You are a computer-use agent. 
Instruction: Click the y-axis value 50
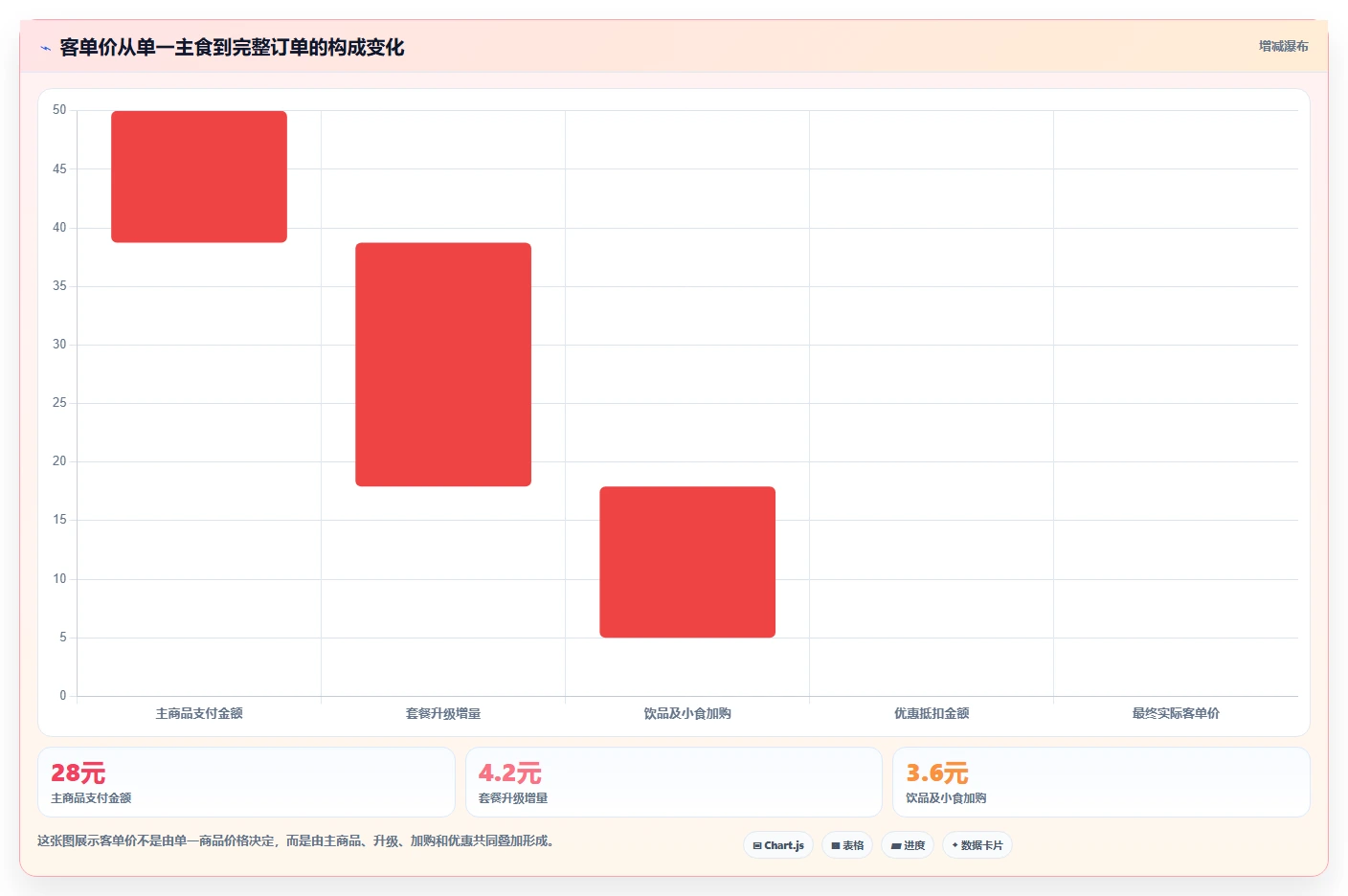[59, 110]
